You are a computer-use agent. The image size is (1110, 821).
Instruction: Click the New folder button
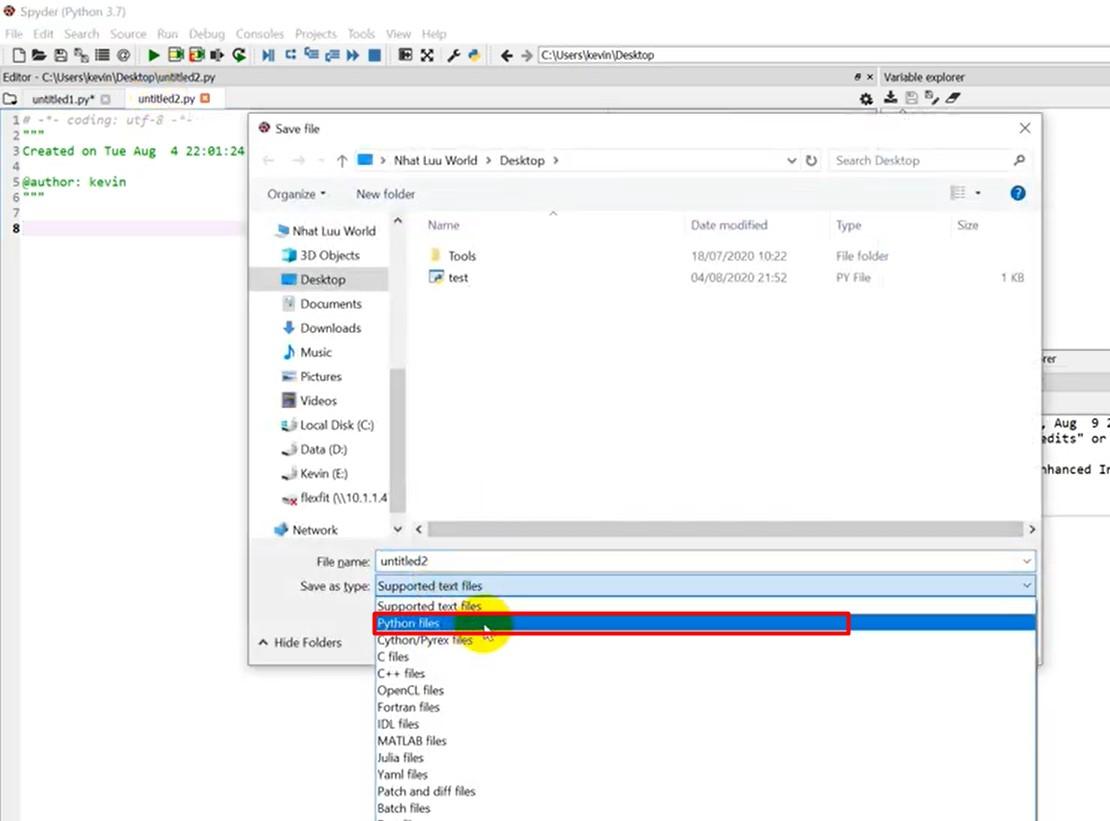[x=385, y=194]
